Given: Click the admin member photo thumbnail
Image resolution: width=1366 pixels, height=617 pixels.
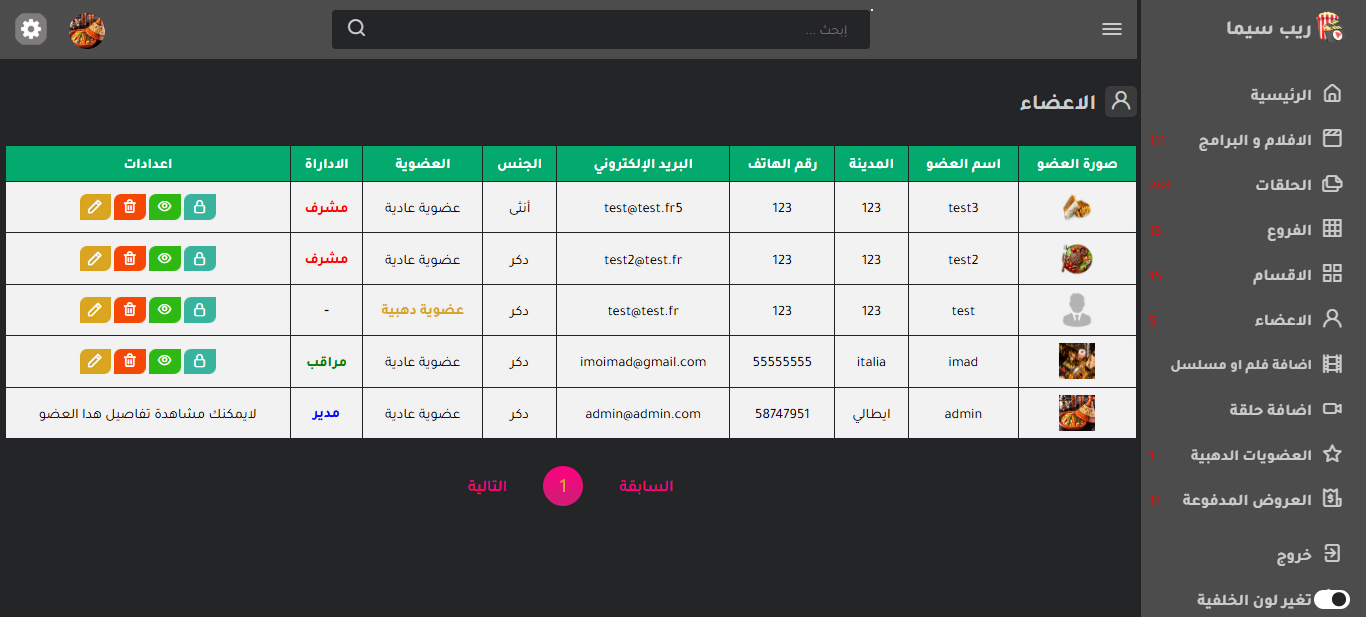Looking at the screenshot, I should [1076, 413].
